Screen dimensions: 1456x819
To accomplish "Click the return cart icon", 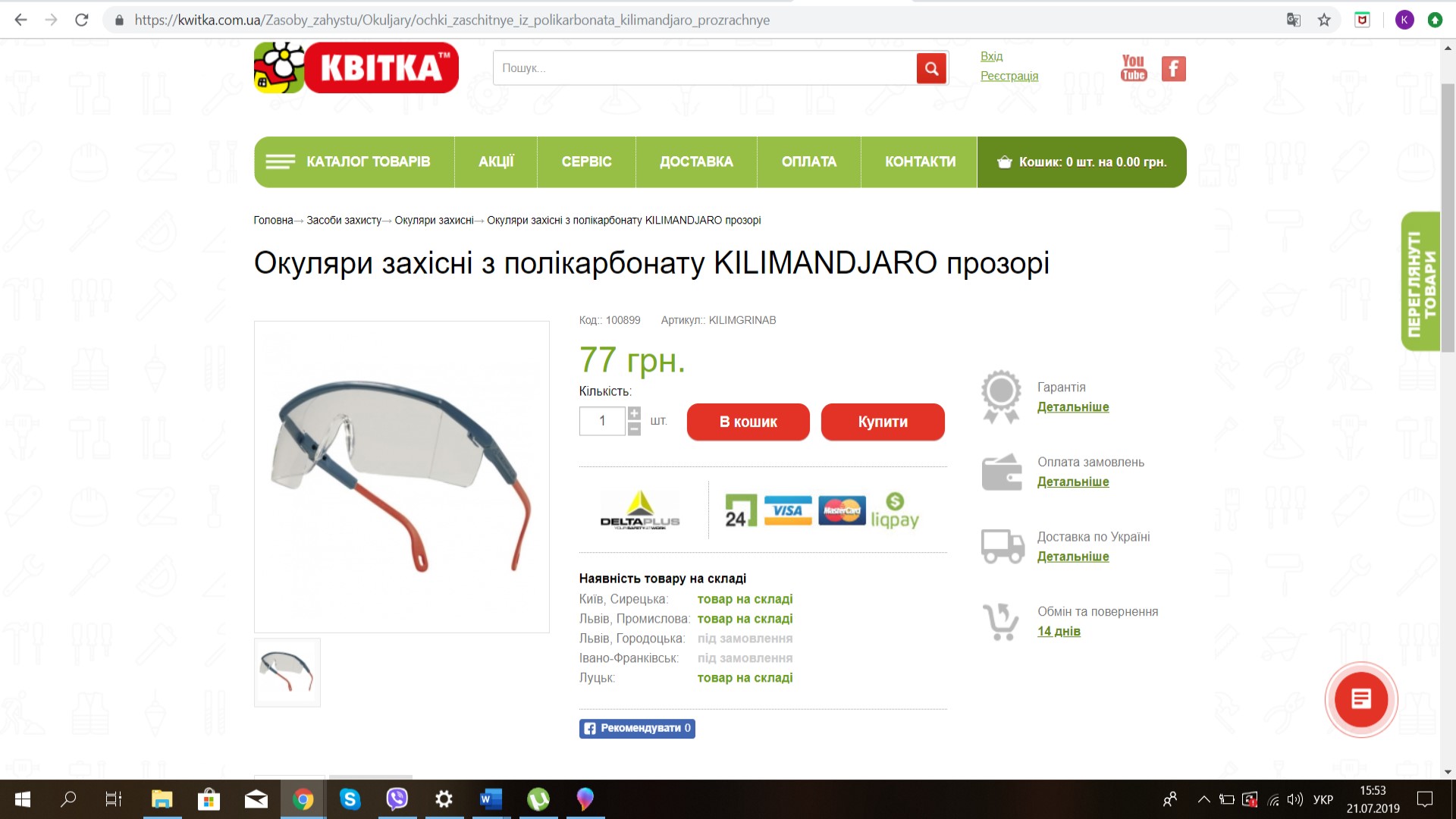I will (1001, 622).
